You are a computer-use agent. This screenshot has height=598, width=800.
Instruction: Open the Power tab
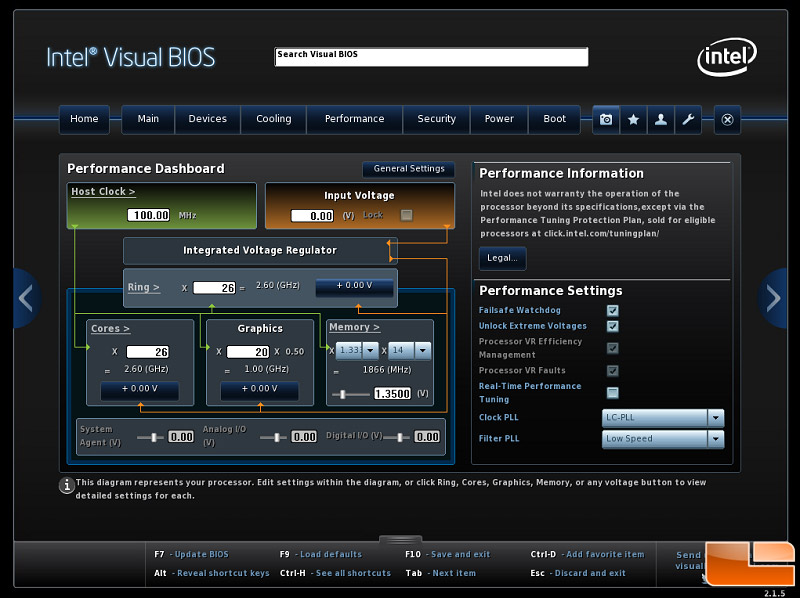499,119
